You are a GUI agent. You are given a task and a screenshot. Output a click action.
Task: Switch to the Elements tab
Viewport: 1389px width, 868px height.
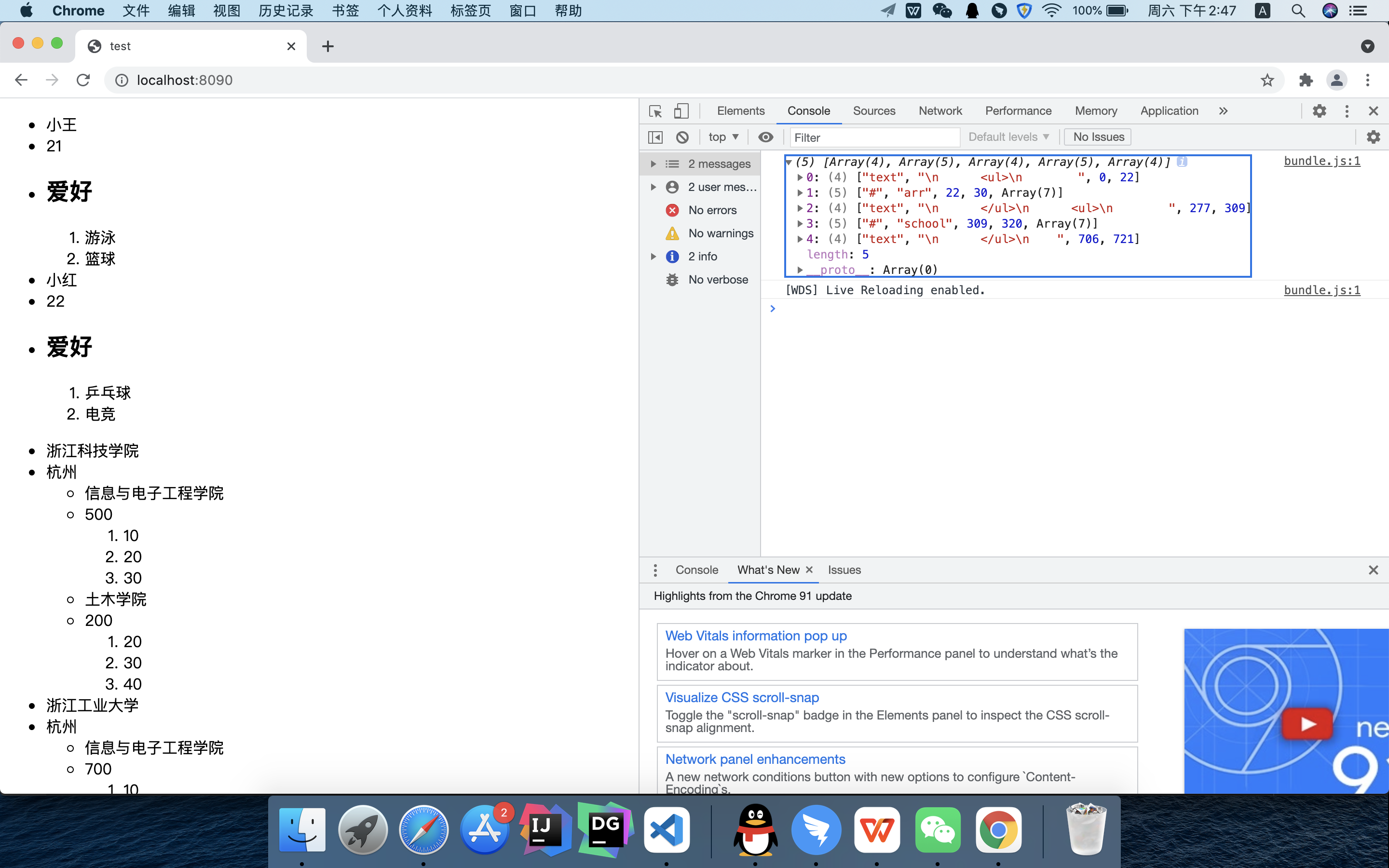[x=740, y=111]
